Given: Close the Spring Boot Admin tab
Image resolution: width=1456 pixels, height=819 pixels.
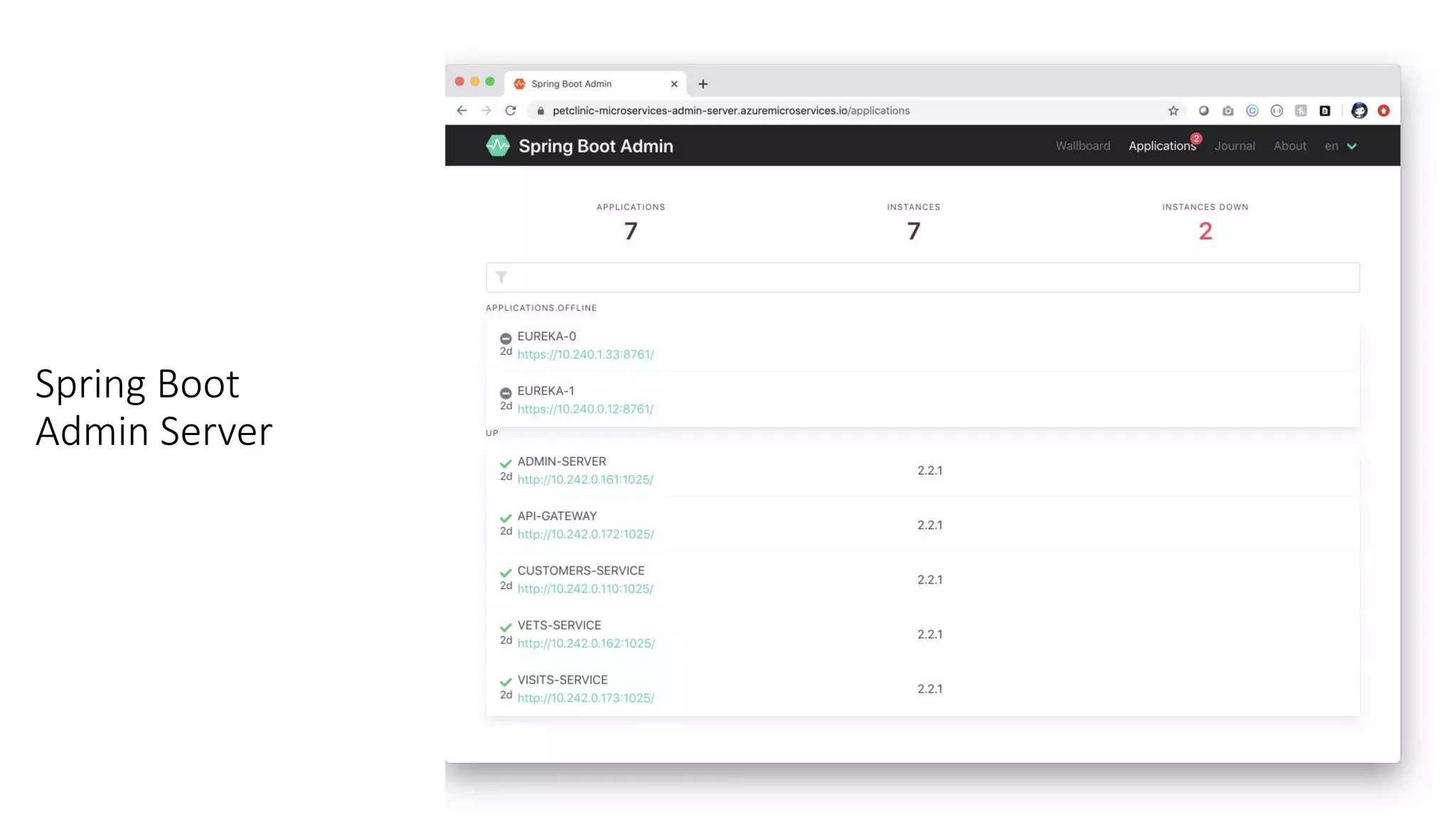Looking at the screenshot, I should pyautogui.click(x=674, y=84).
